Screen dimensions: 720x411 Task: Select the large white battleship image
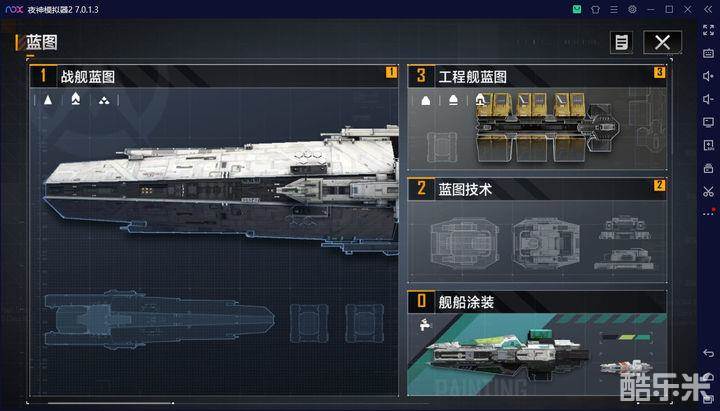[x=221, y=188]
